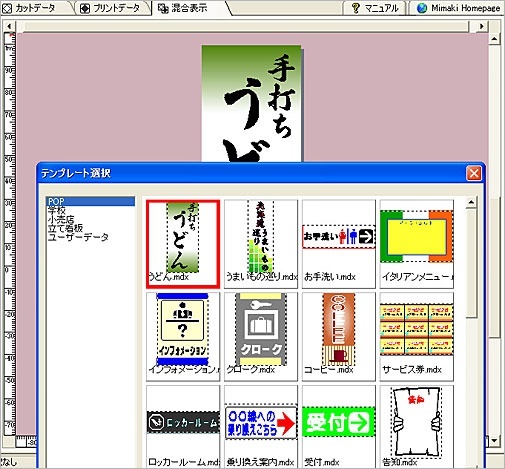Click the globe icon on Mimaki Homepage
The width and height of the screenshot is (505, 469).
(x=422, y=8)
